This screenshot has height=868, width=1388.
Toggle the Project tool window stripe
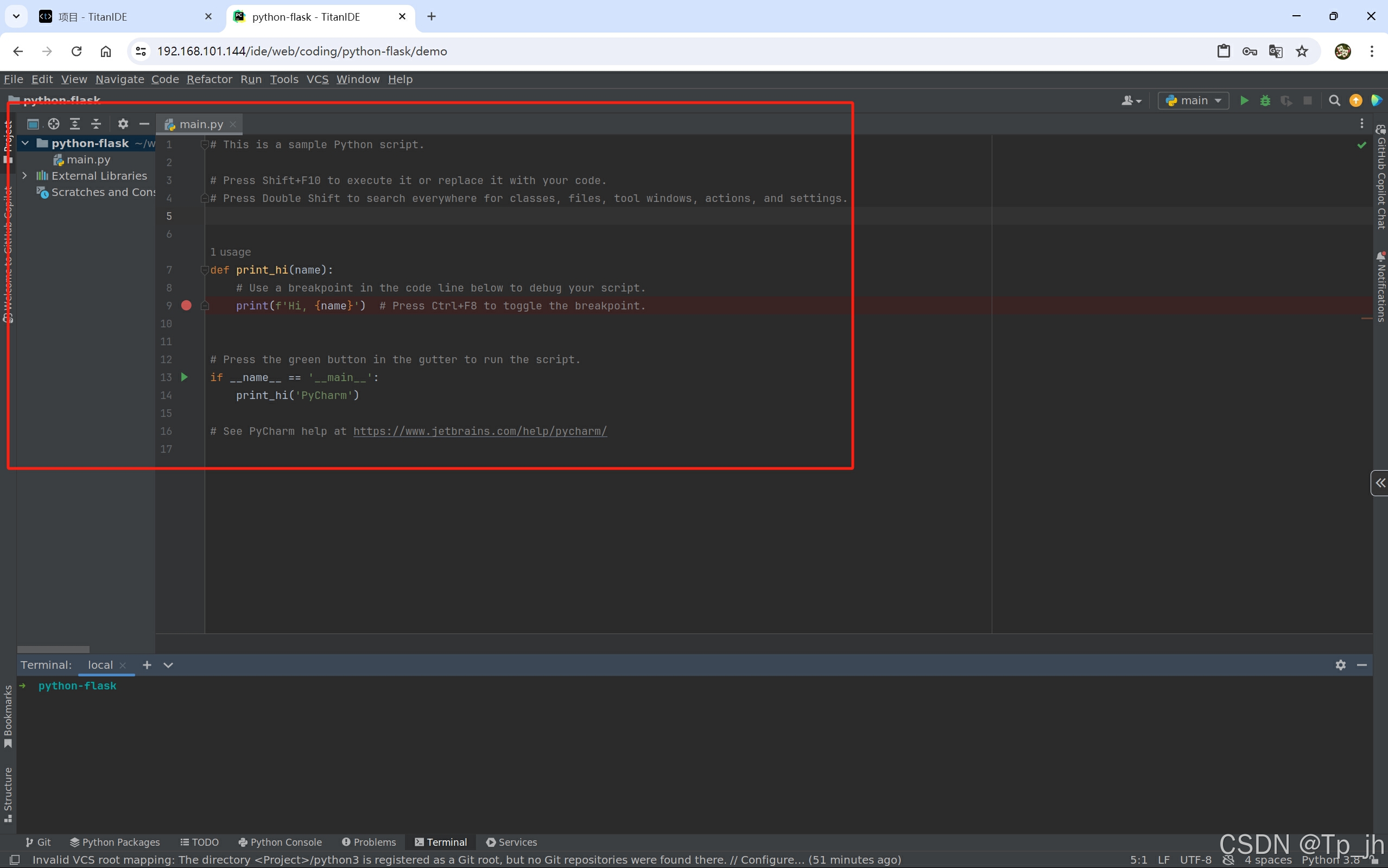tap(8, 142)
